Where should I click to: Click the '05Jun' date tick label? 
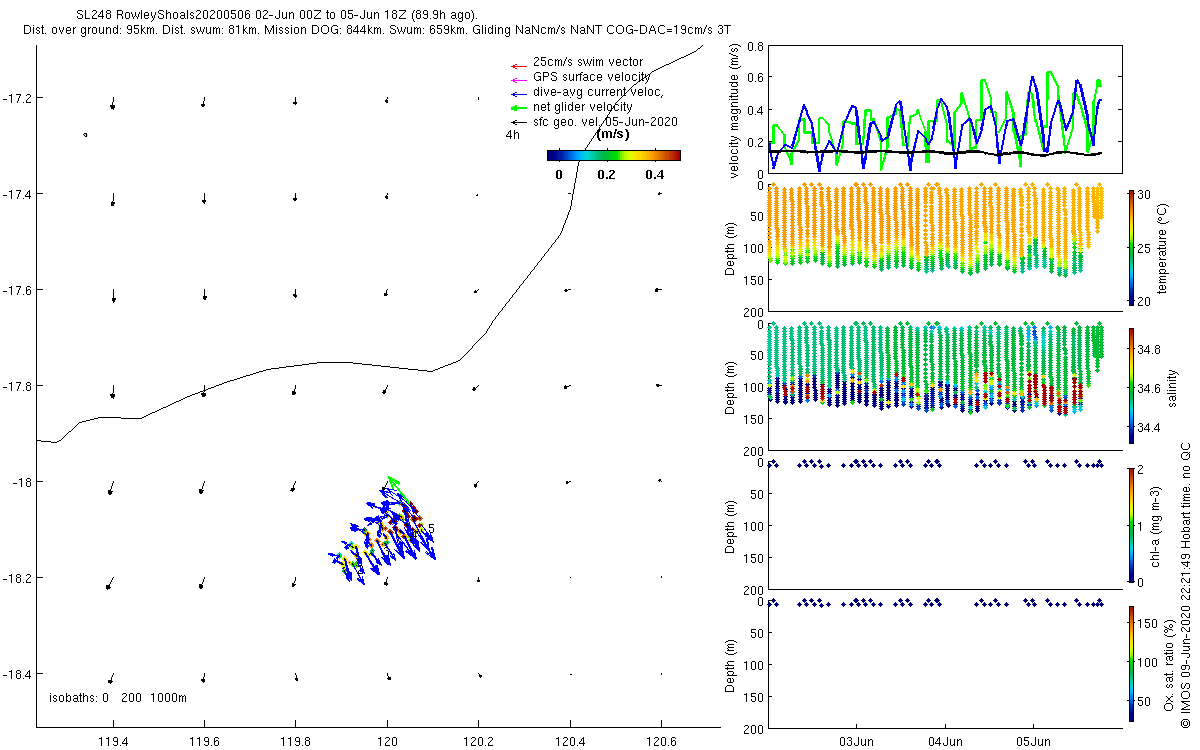1033,741
